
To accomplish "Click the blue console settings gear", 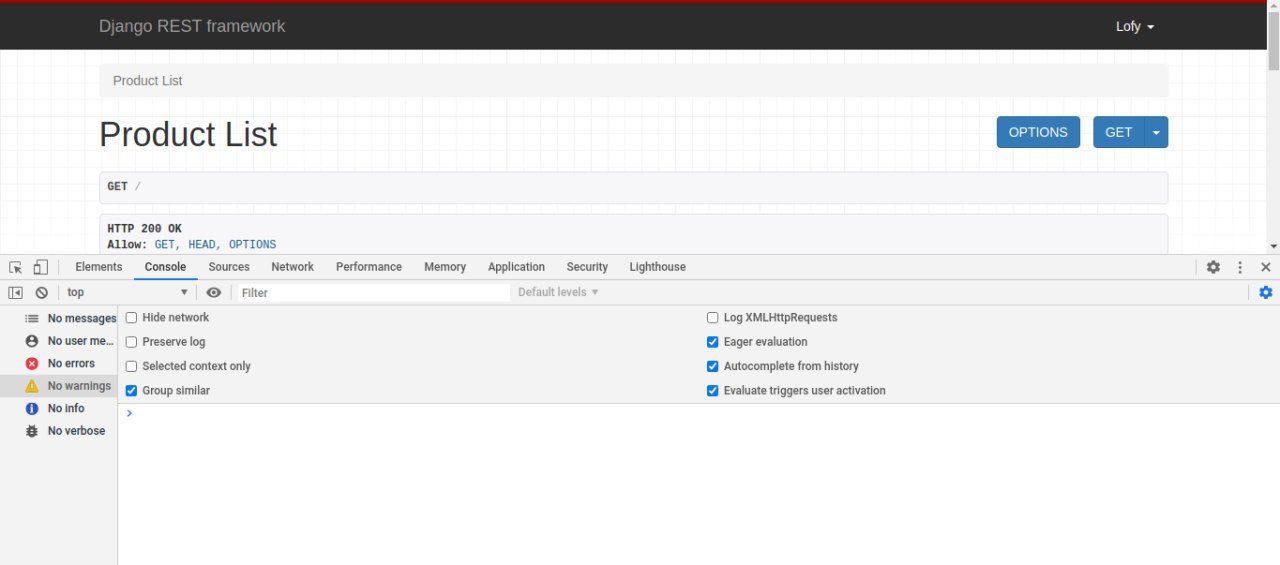I will [1266, 293].
